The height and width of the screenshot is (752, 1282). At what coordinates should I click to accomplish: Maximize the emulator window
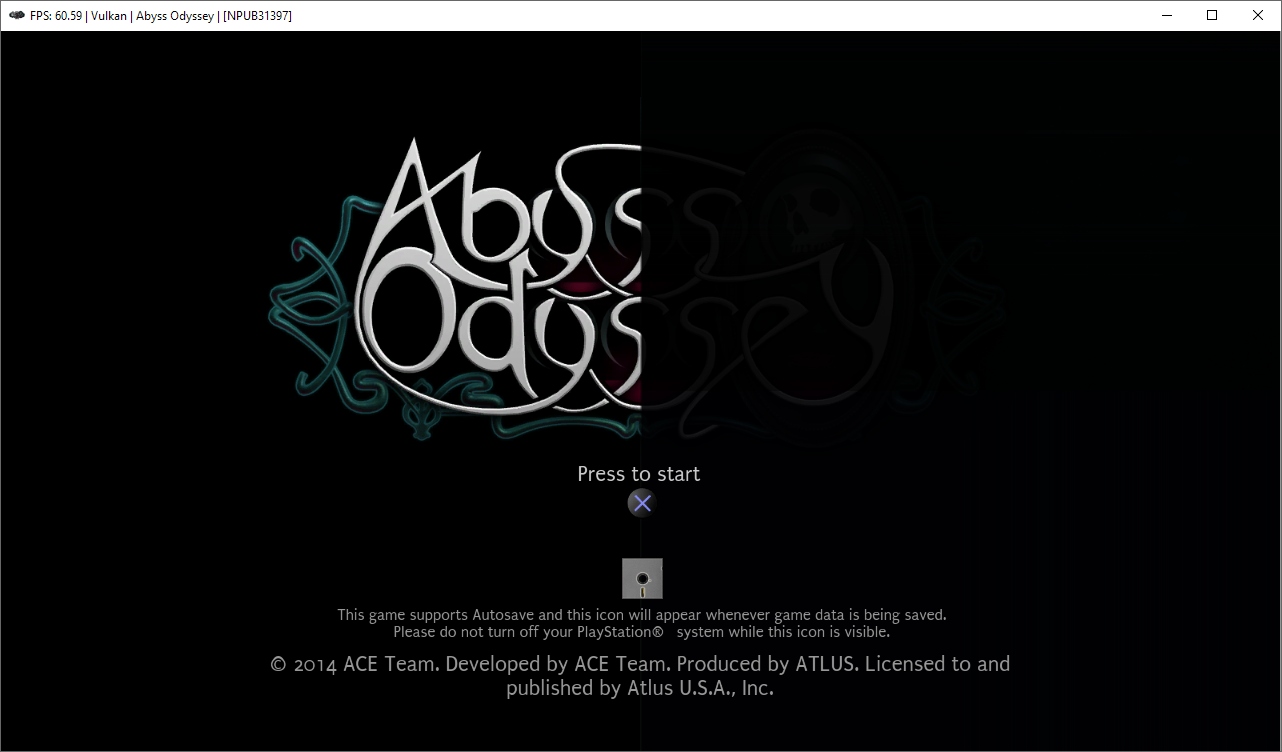point(1212,15)
